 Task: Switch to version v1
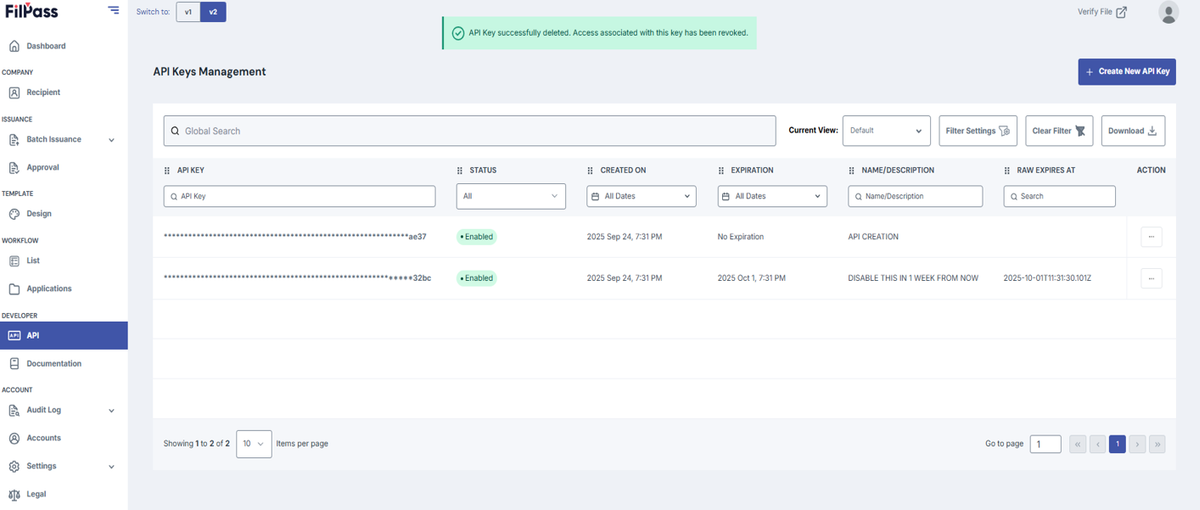(x=187, y=12)
